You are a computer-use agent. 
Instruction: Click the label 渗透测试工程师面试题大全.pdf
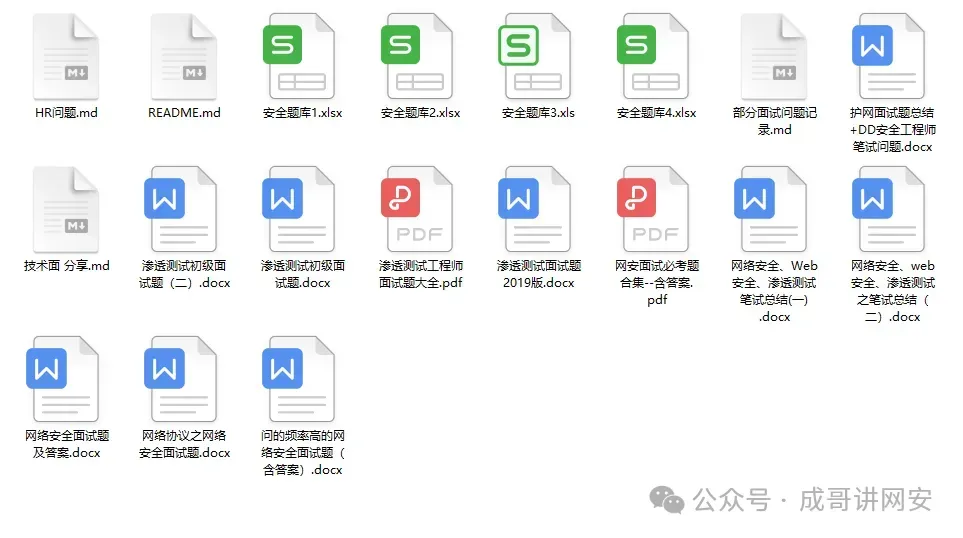420,274
